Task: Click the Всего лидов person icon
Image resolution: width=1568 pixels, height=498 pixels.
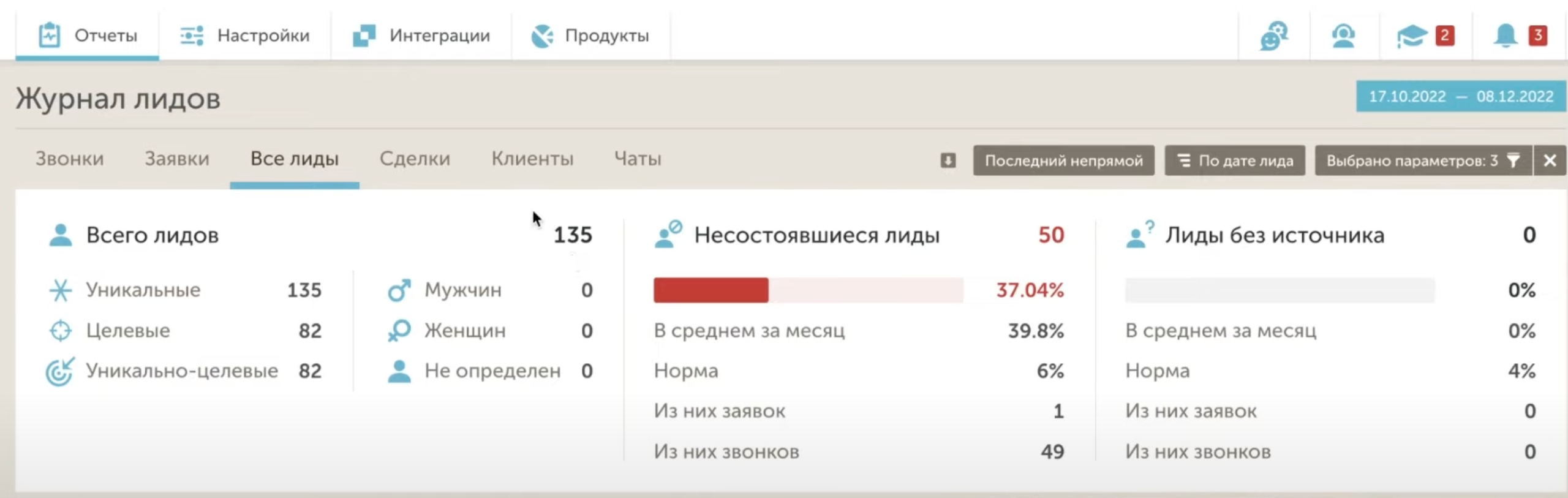Action: 61,235
